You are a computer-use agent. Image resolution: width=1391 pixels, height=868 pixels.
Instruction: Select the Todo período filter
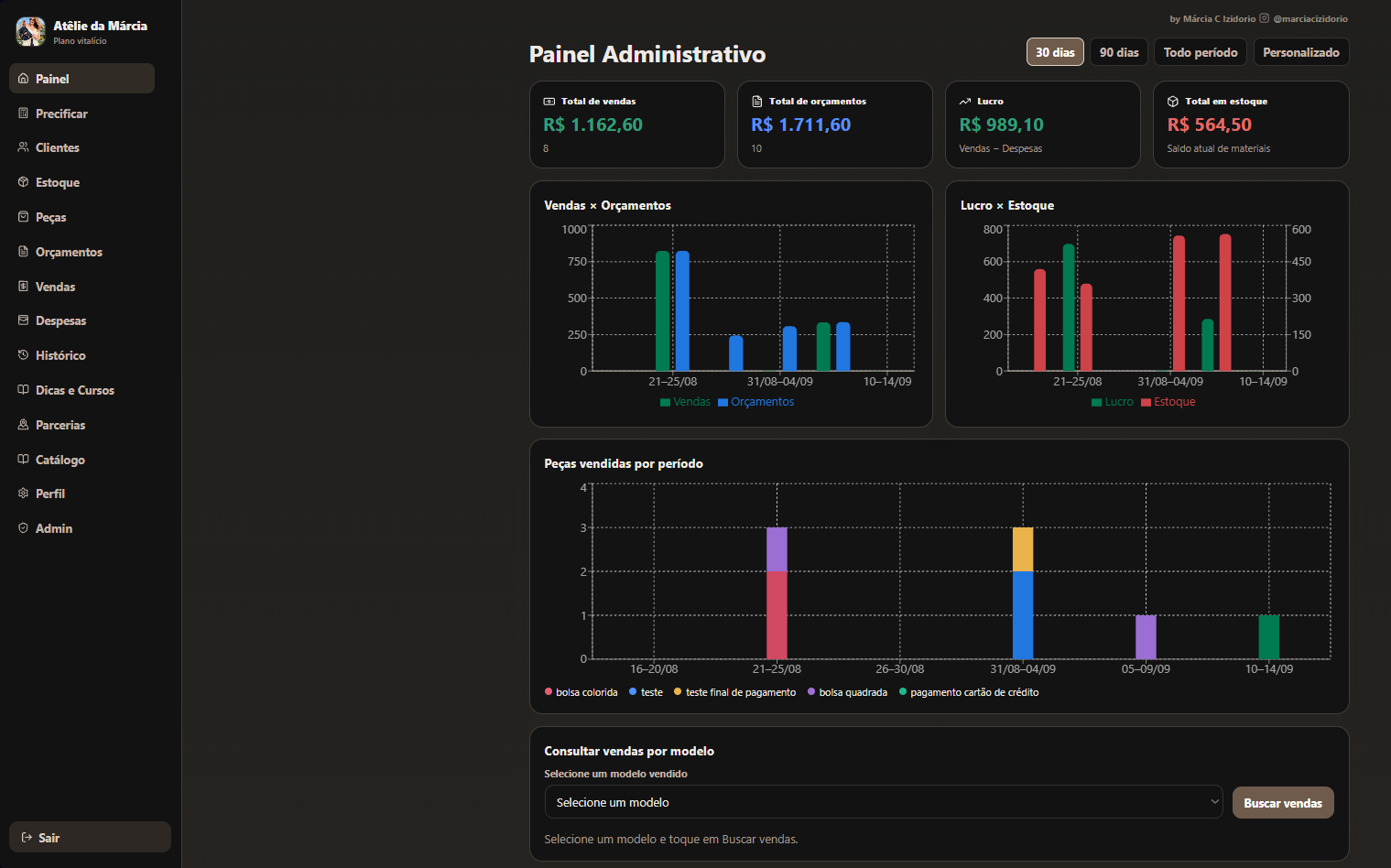[1201, 52]
